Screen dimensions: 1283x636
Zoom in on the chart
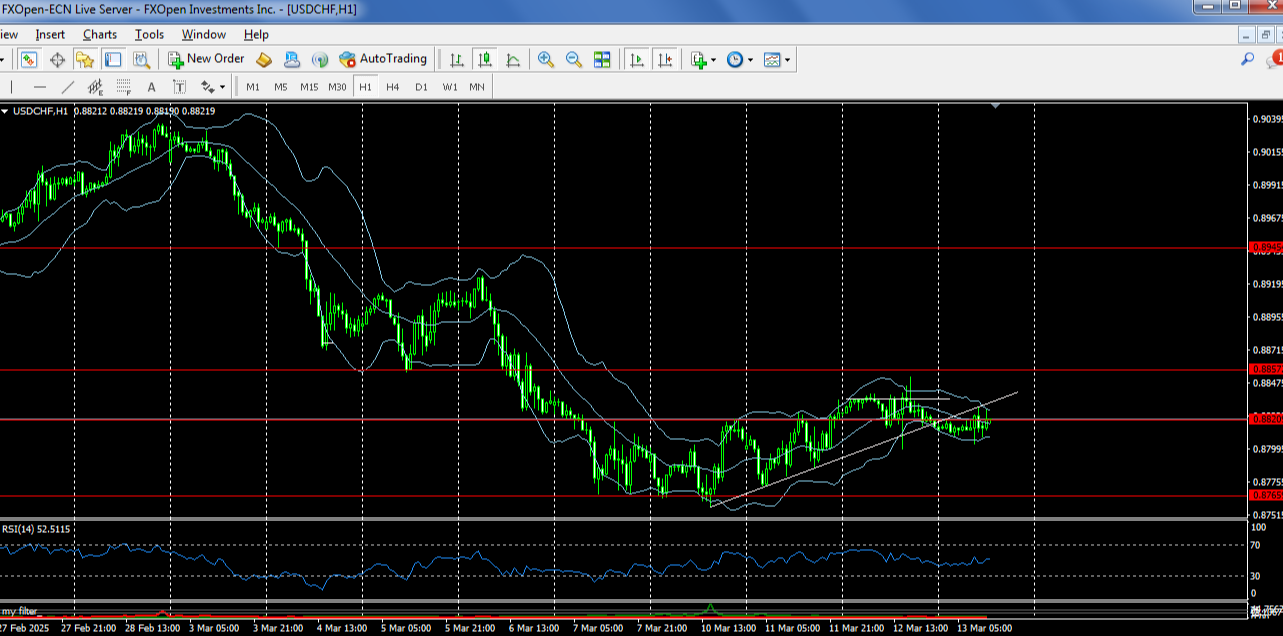[x=546, y=60]
